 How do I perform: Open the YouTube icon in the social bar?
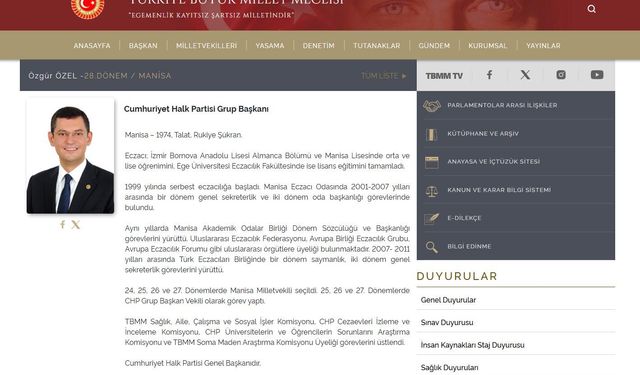click(x=597, y=75)
